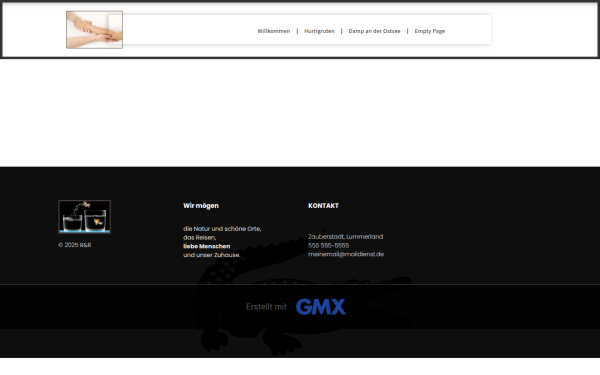Screen dimensions: 600x375
Task: Click the GMX logo in footer
Action: (321, 307)
